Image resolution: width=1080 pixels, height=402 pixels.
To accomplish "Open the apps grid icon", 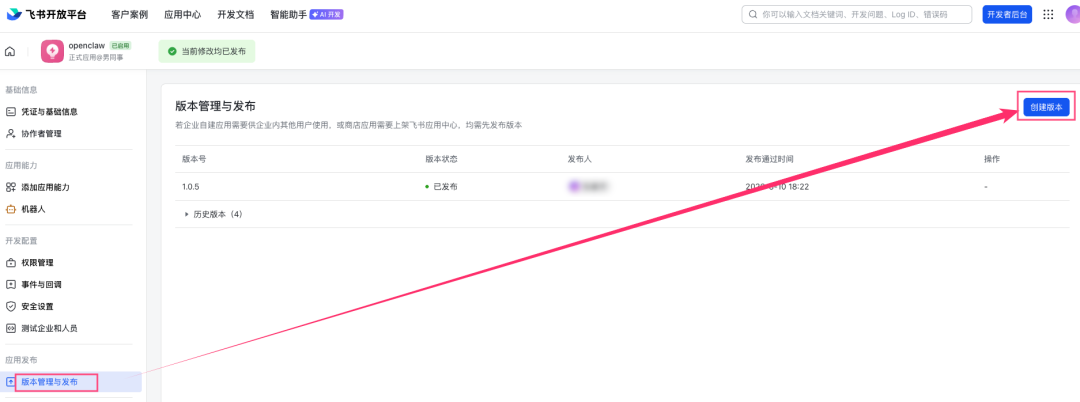I will [1048, 14].
